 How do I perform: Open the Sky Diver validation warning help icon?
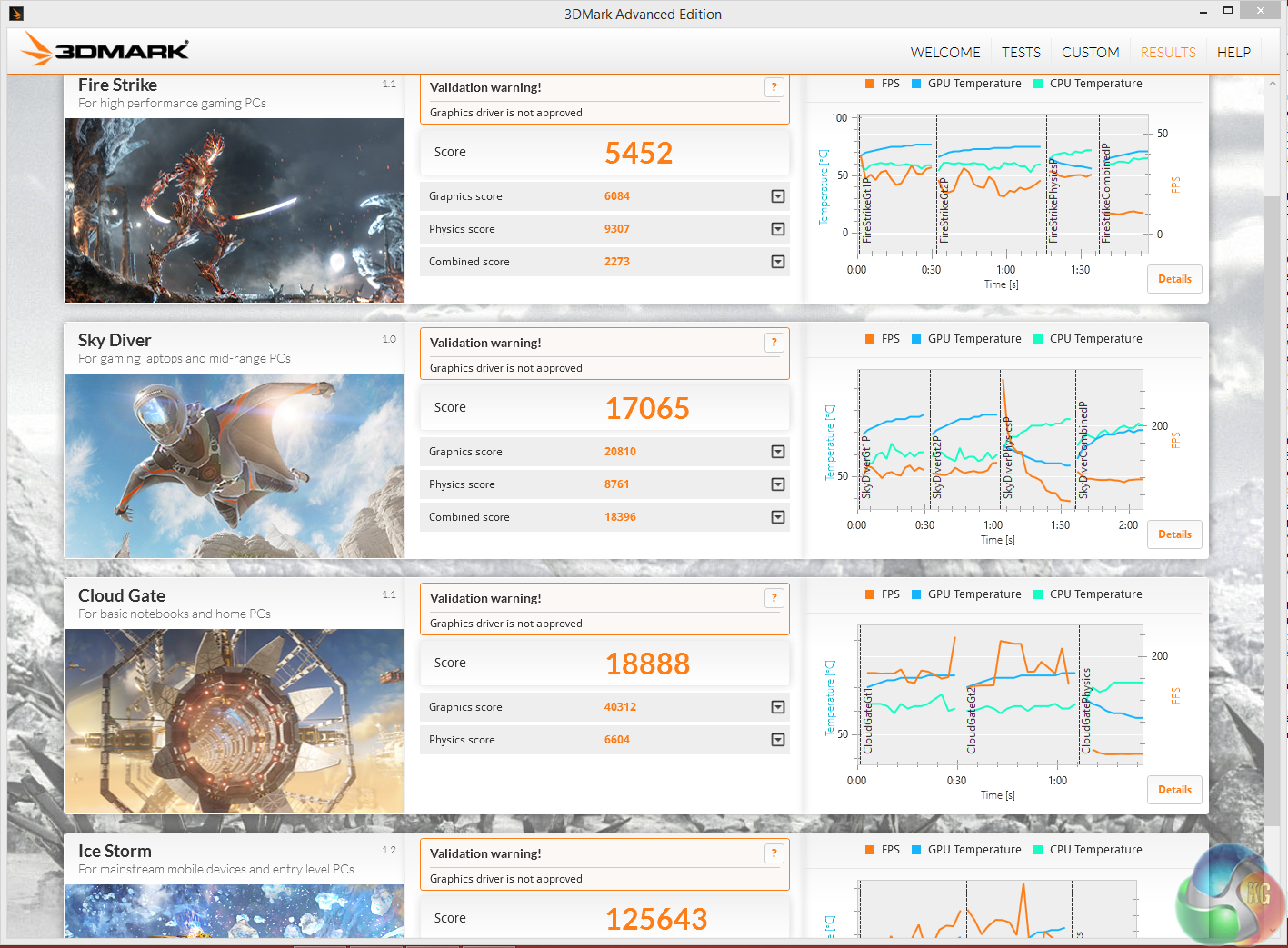pyautogui.click(x=774, y=343)
